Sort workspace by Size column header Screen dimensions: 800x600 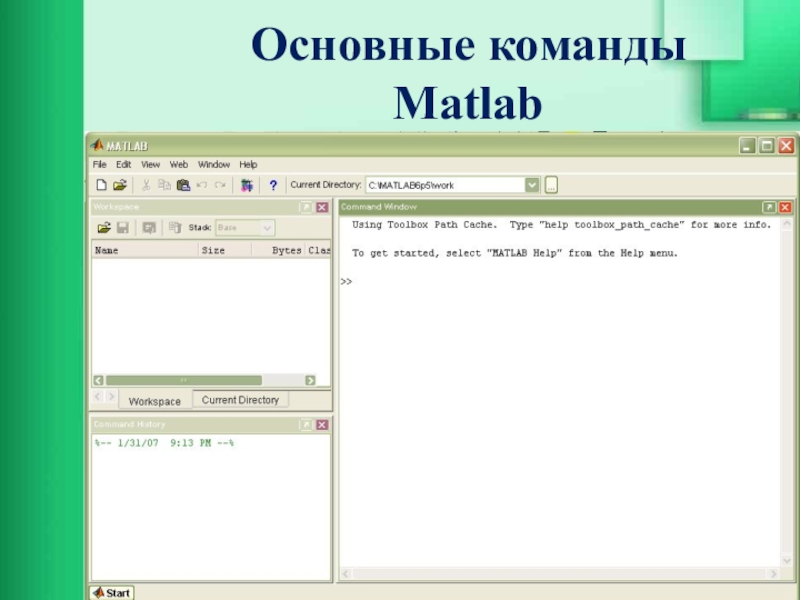pyautogui.click(x=225, y=250)
